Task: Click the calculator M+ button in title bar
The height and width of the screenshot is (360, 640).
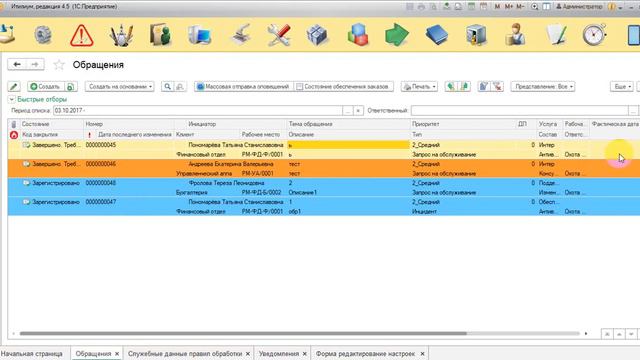Action: click(x=509, y=7)
